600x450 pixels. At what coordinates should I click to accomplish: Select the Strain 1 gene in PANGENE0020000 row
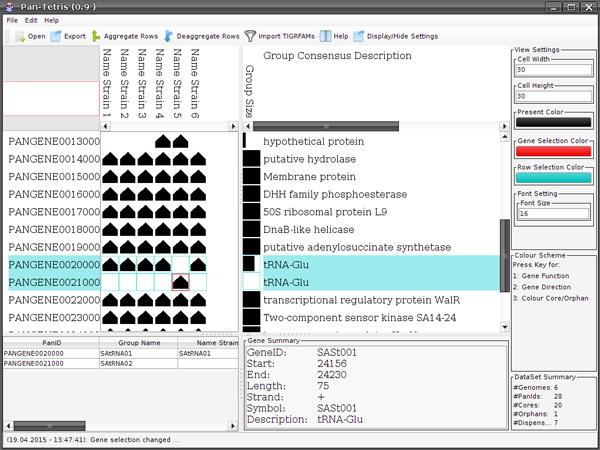click(110, 265)
